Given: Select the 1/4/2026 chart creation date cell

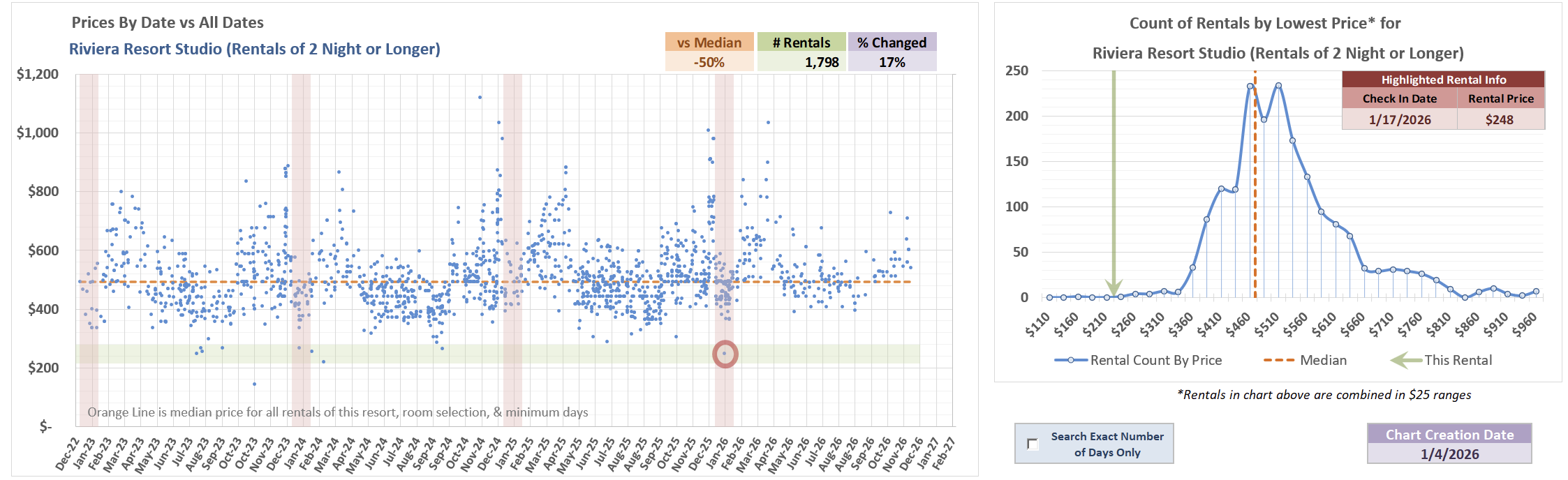Looking at the screenshot, I should (1449, 454).
